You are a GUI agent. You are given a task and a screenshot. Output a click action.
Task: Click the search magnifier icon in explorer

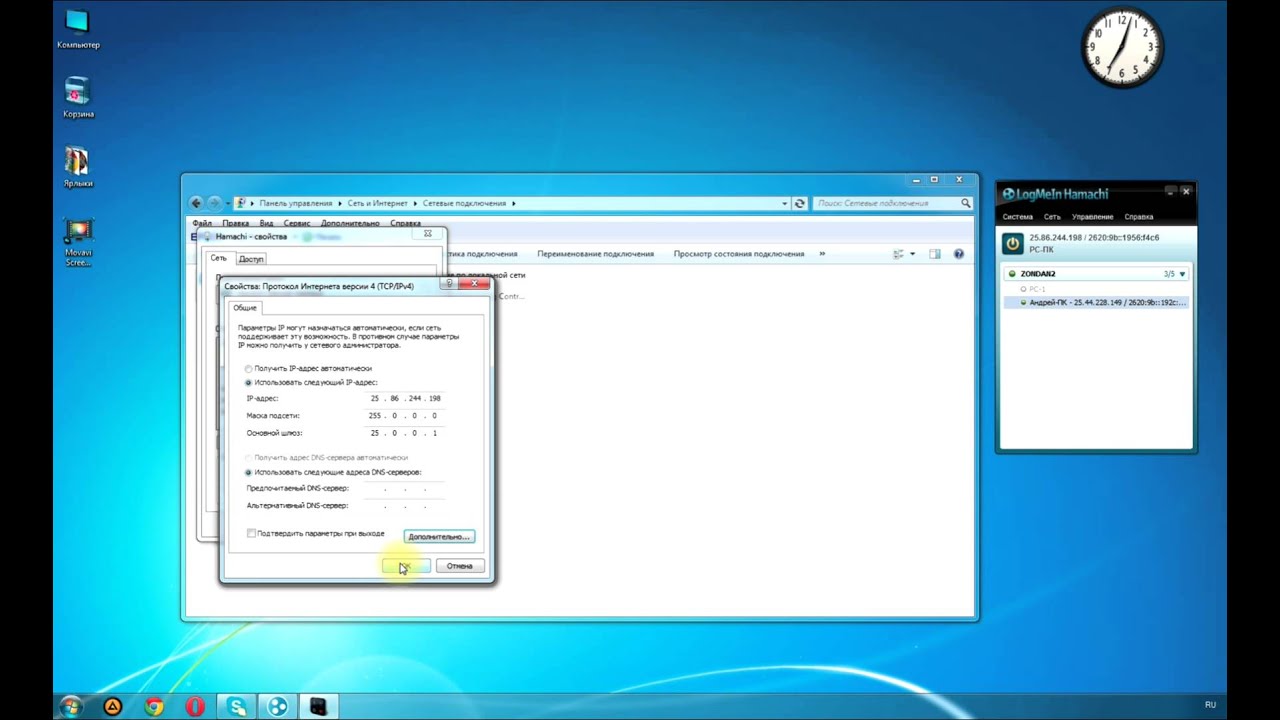click(x=965, y=203)
